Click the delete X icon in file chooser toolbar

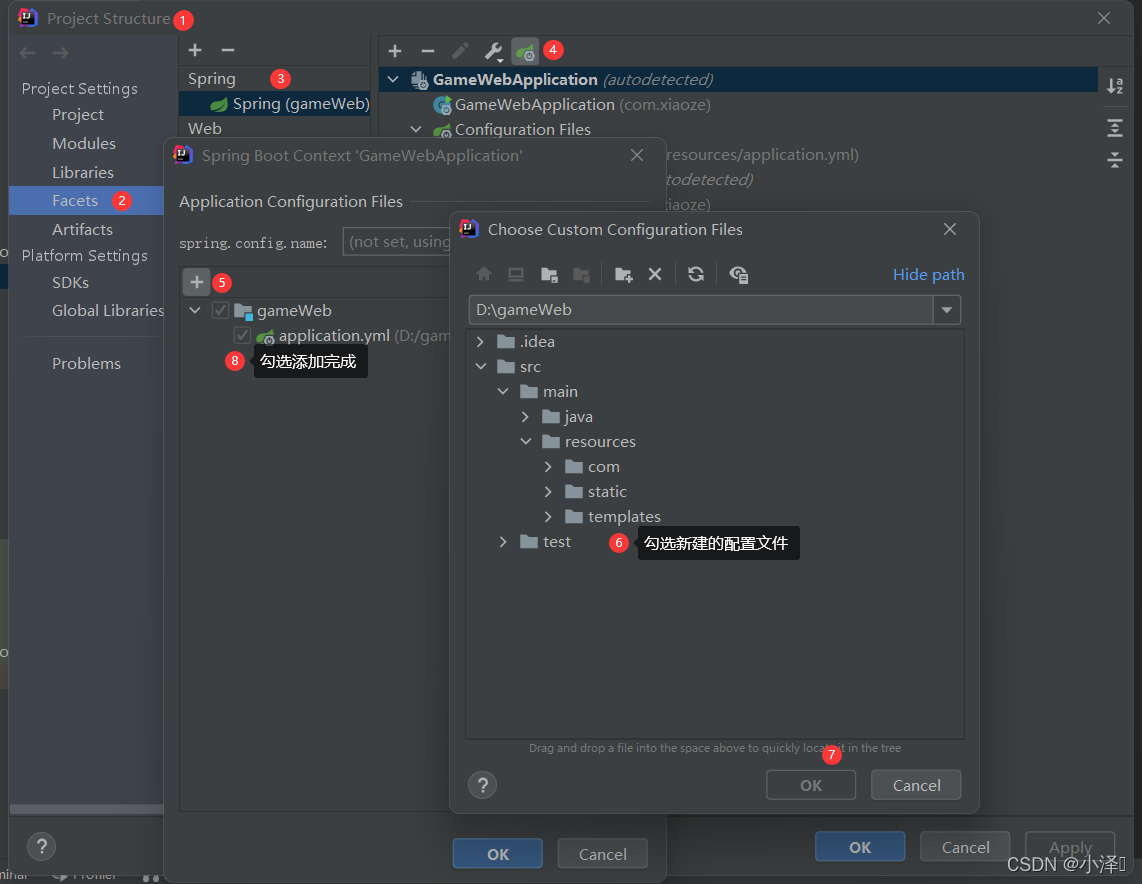pos(655,275)
